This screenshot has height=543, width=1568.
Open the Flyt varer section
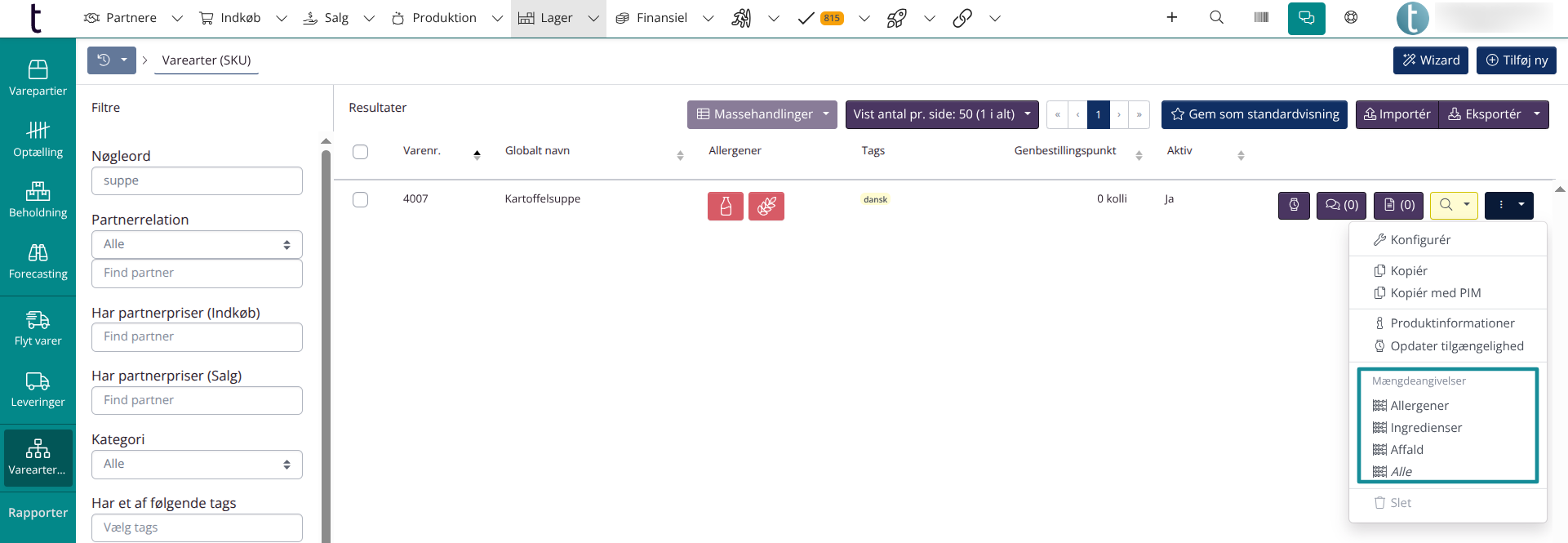point(38,328)
